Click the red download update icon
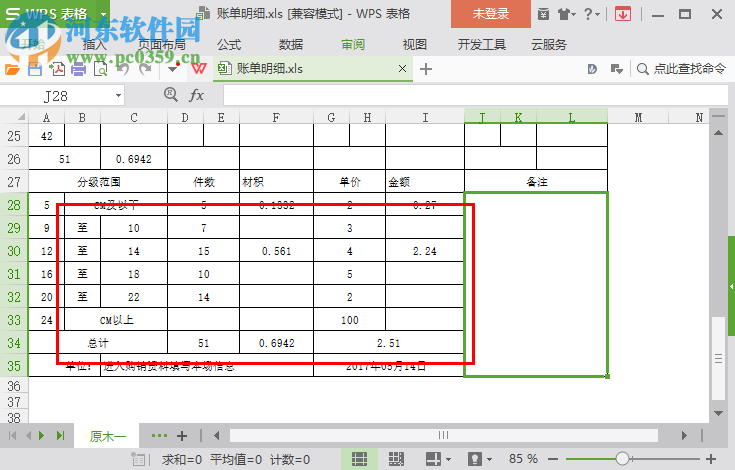The height and width of the screenshot is (470, 735). coord(623,15)
